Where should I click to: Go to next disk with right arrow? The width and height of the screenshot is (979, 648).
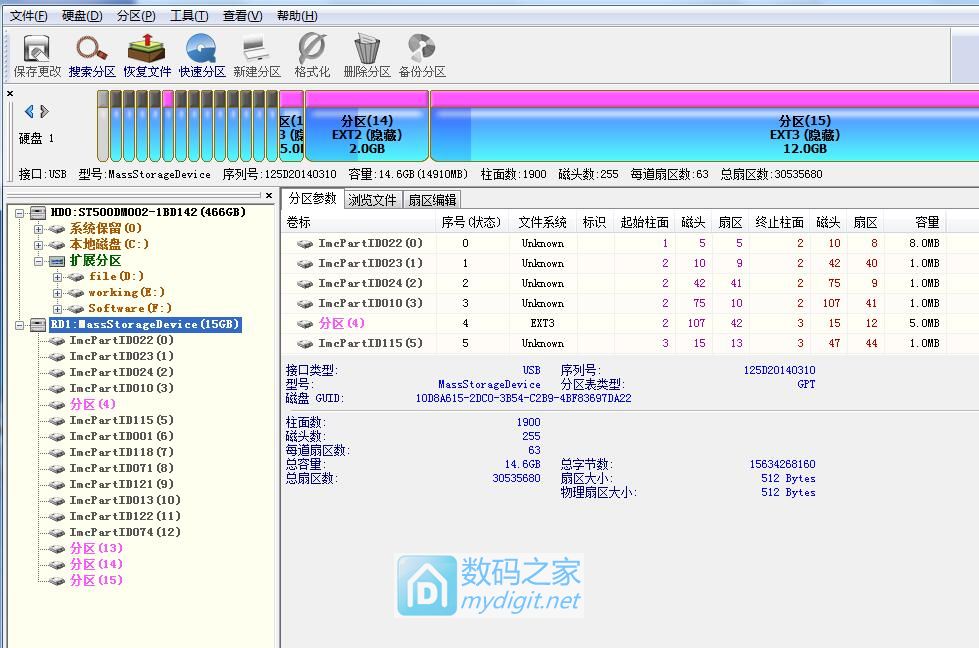tap(44, 111)
